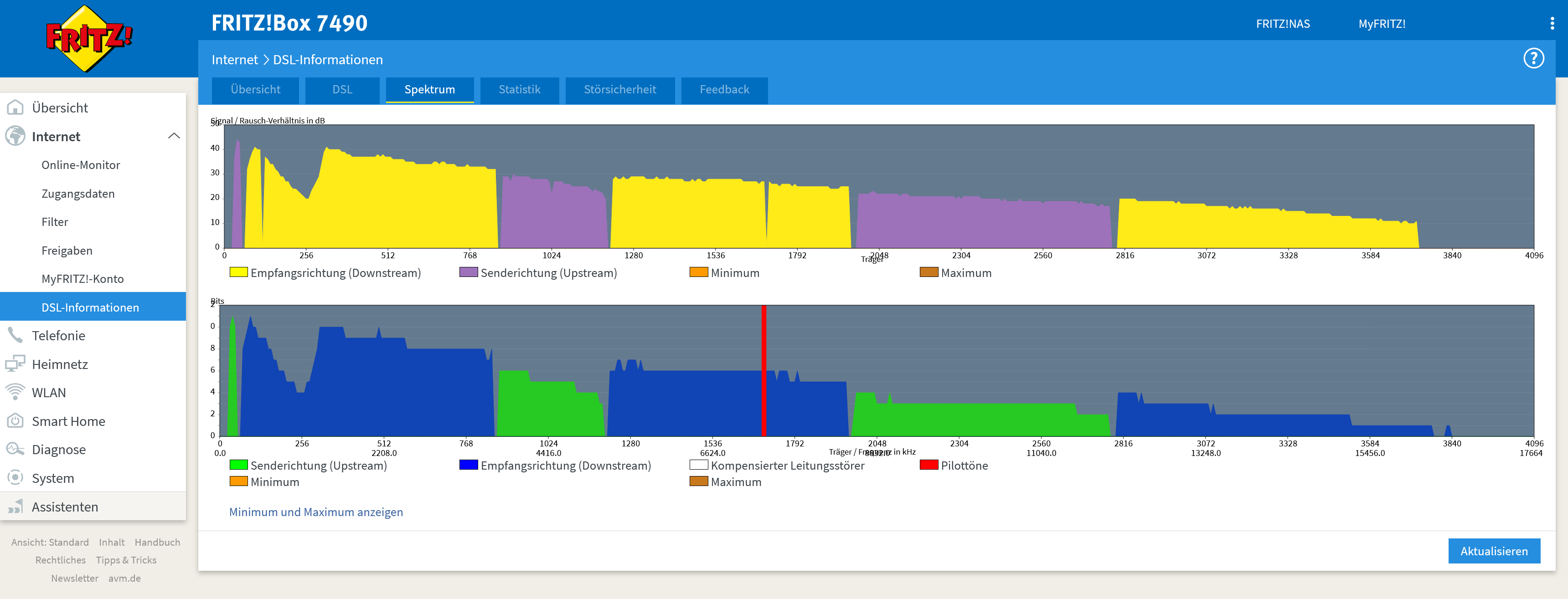Image resolution: width=1568 pixels, height=599 pixels.
Task: Switch to the Übersicht tab
Action: [x=255, y=90]
